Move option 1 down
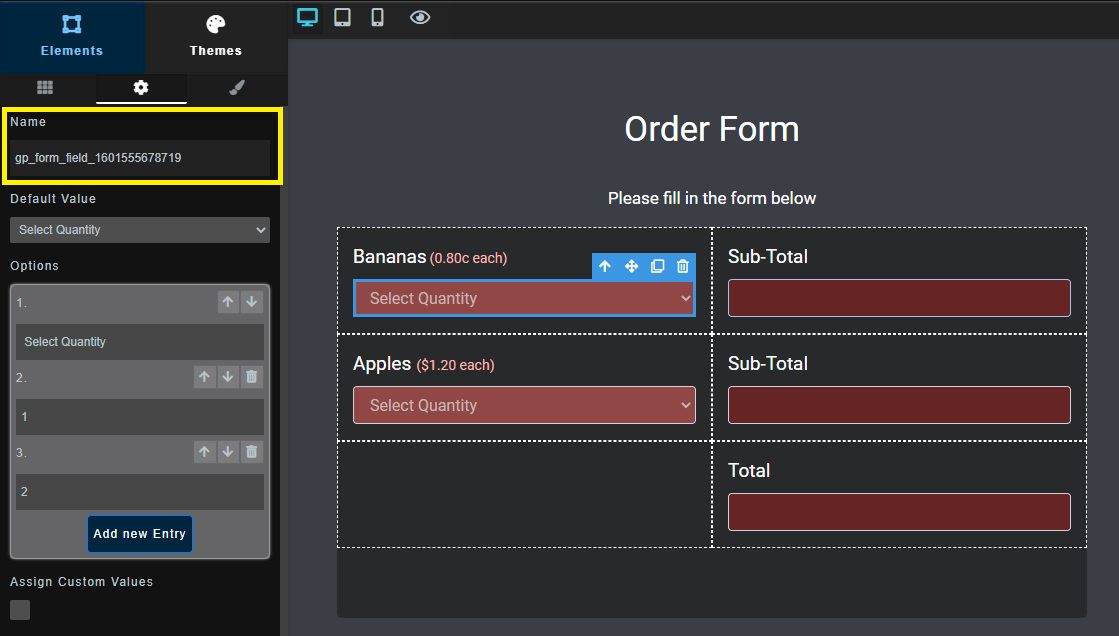Image resolution: width=1119 pixels, height=636 pixels. [x=251, y=302]
